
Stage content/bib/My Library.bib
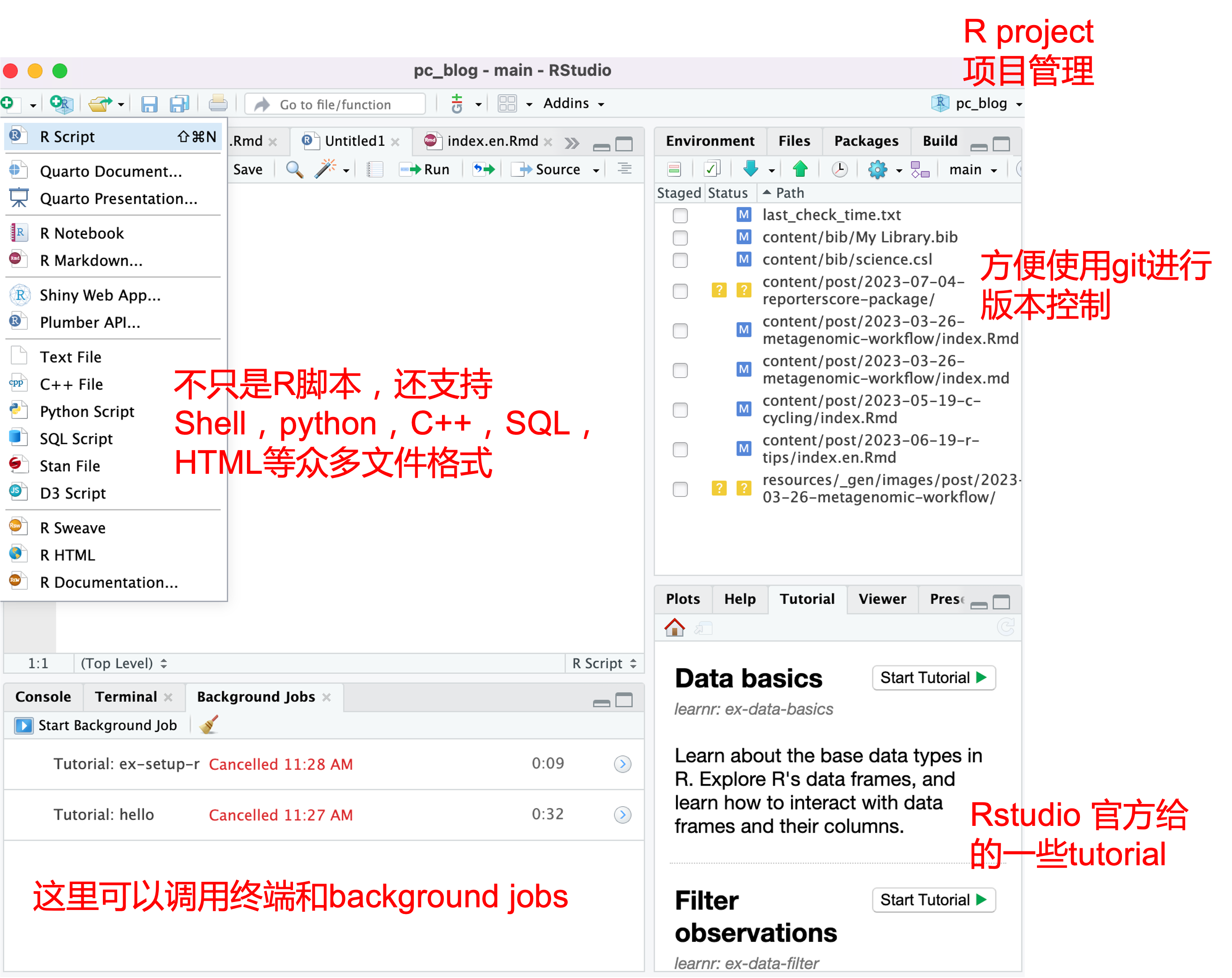(680, 238)
